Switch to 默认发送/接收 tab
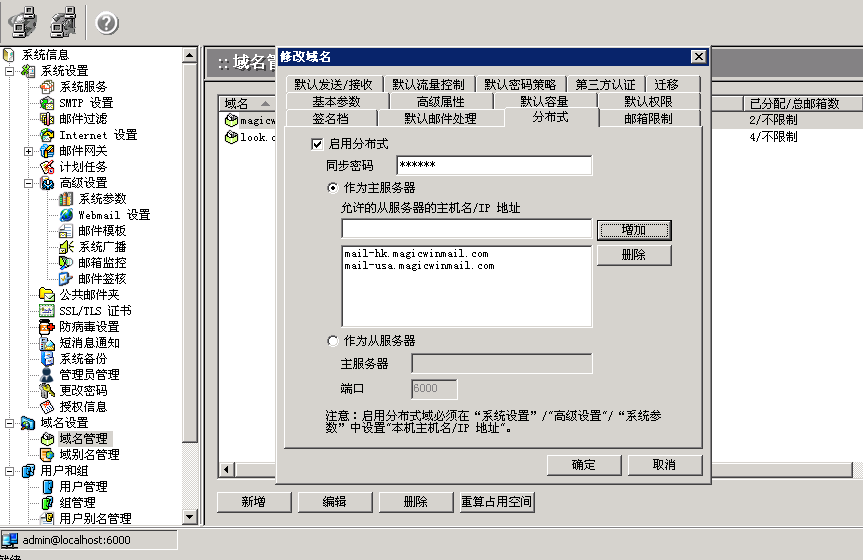Viewport: 863px width, 560px height. coord(334,84)
